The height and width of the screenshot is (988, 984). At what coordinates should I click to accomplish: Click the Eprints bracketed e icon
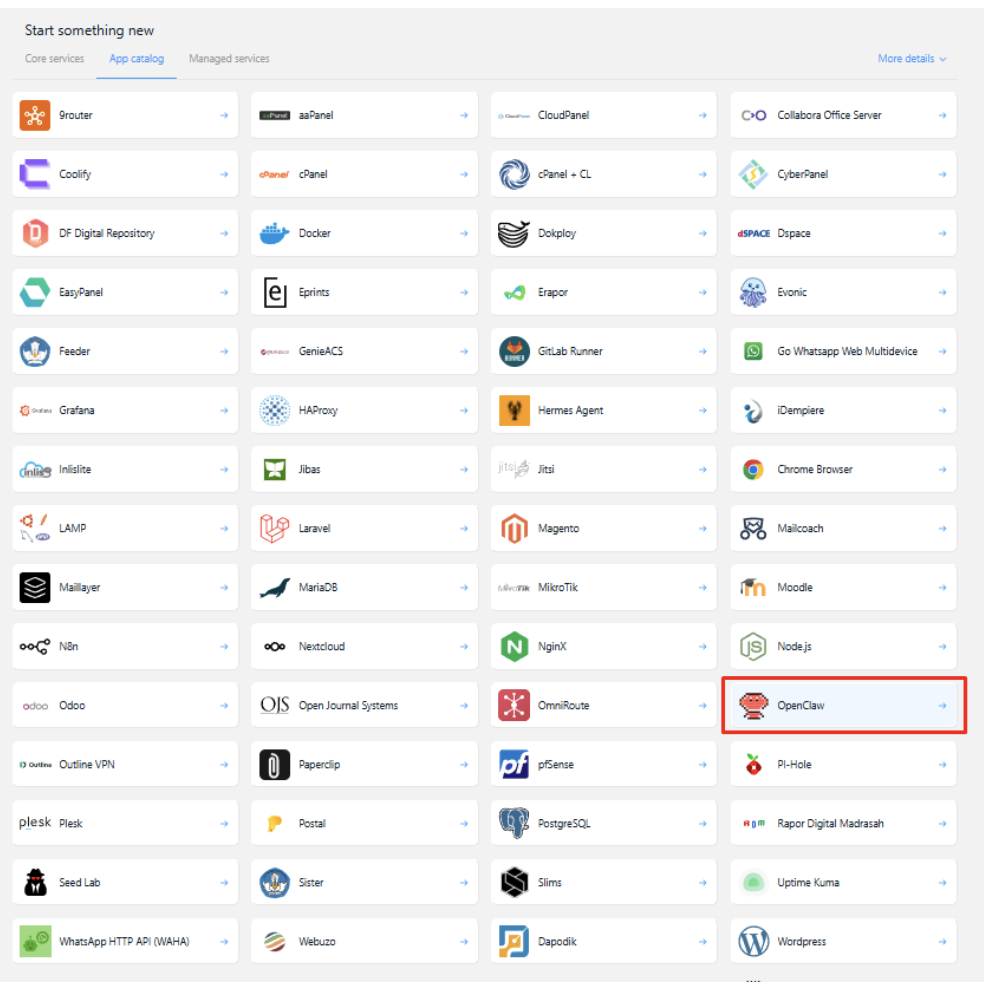click(x=275, y=292)
